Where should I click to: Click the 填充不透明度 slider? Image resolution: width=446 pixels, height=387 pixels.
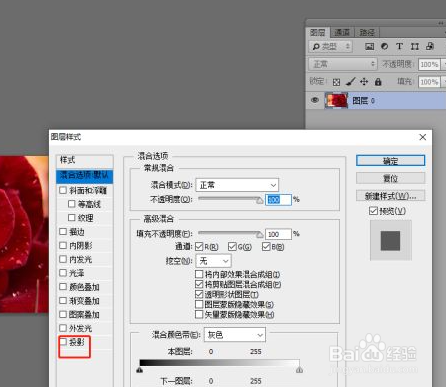(x=230, y=234)
